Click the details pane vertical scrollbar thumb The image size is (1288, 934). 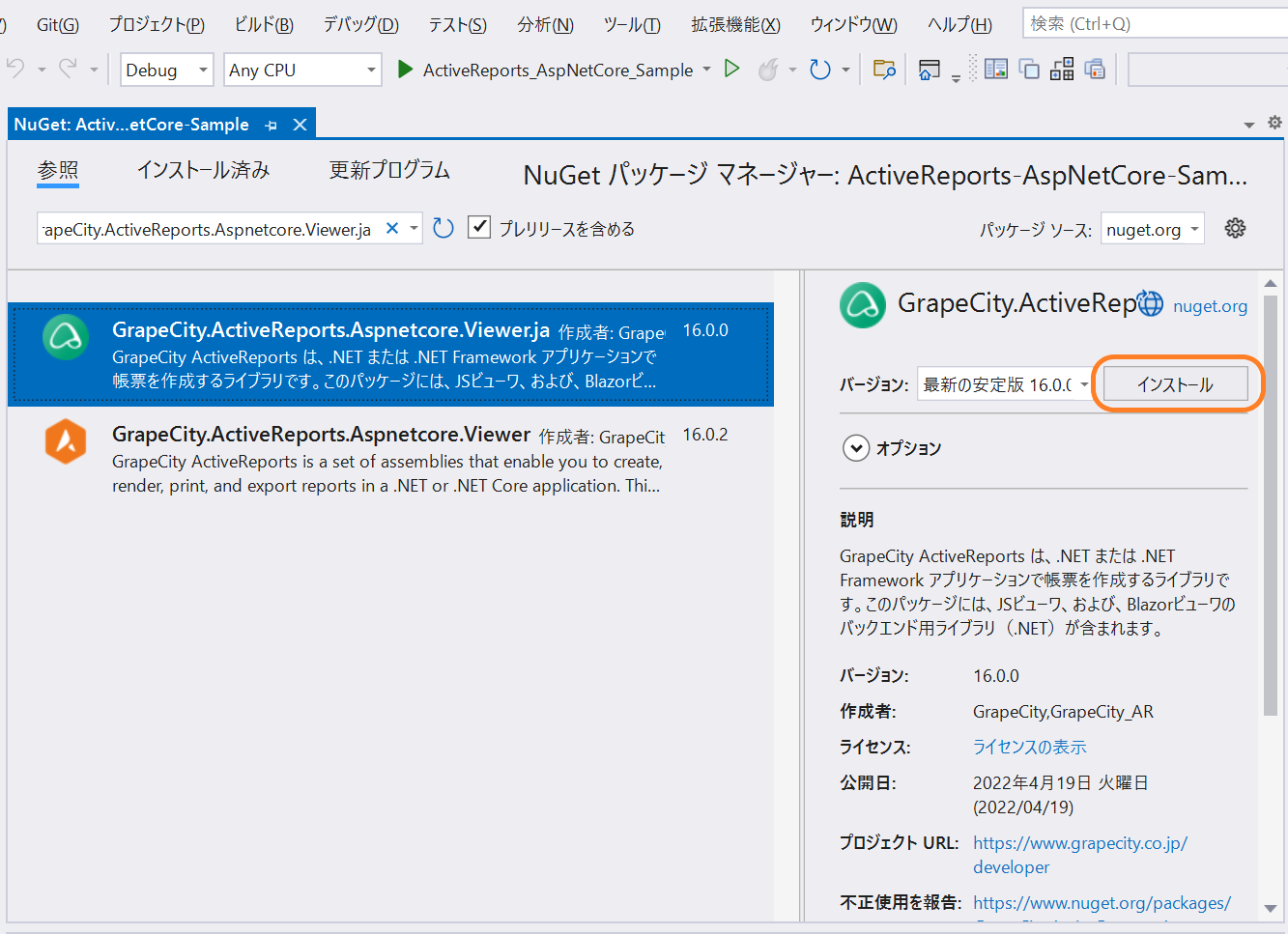[1271, 505]
